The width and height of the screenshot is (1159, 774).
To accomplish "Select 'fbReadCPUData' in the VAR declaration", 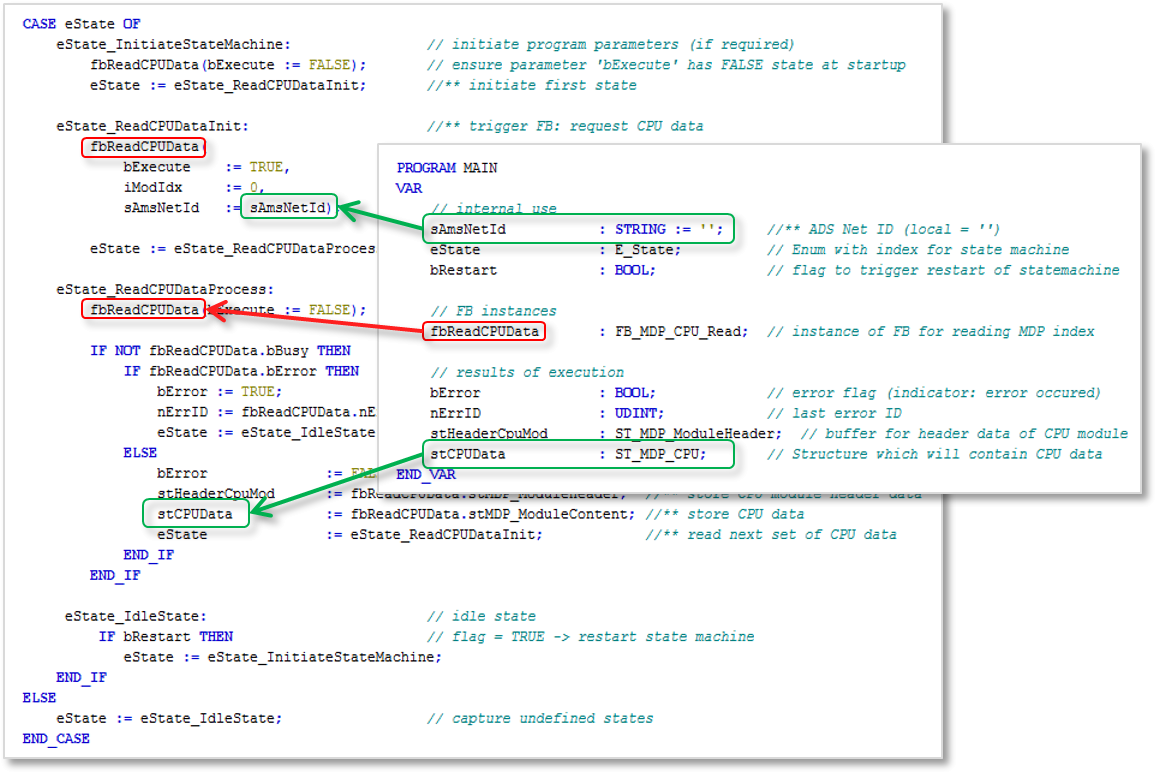I will [x=485, y=331].
